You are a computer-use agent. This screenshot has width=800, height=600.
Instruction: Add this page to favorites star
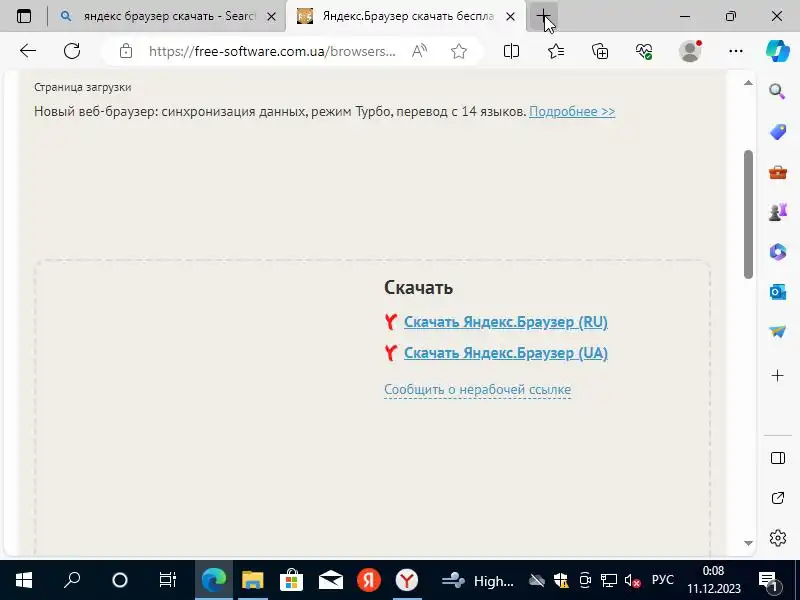(x=459, y=51)
